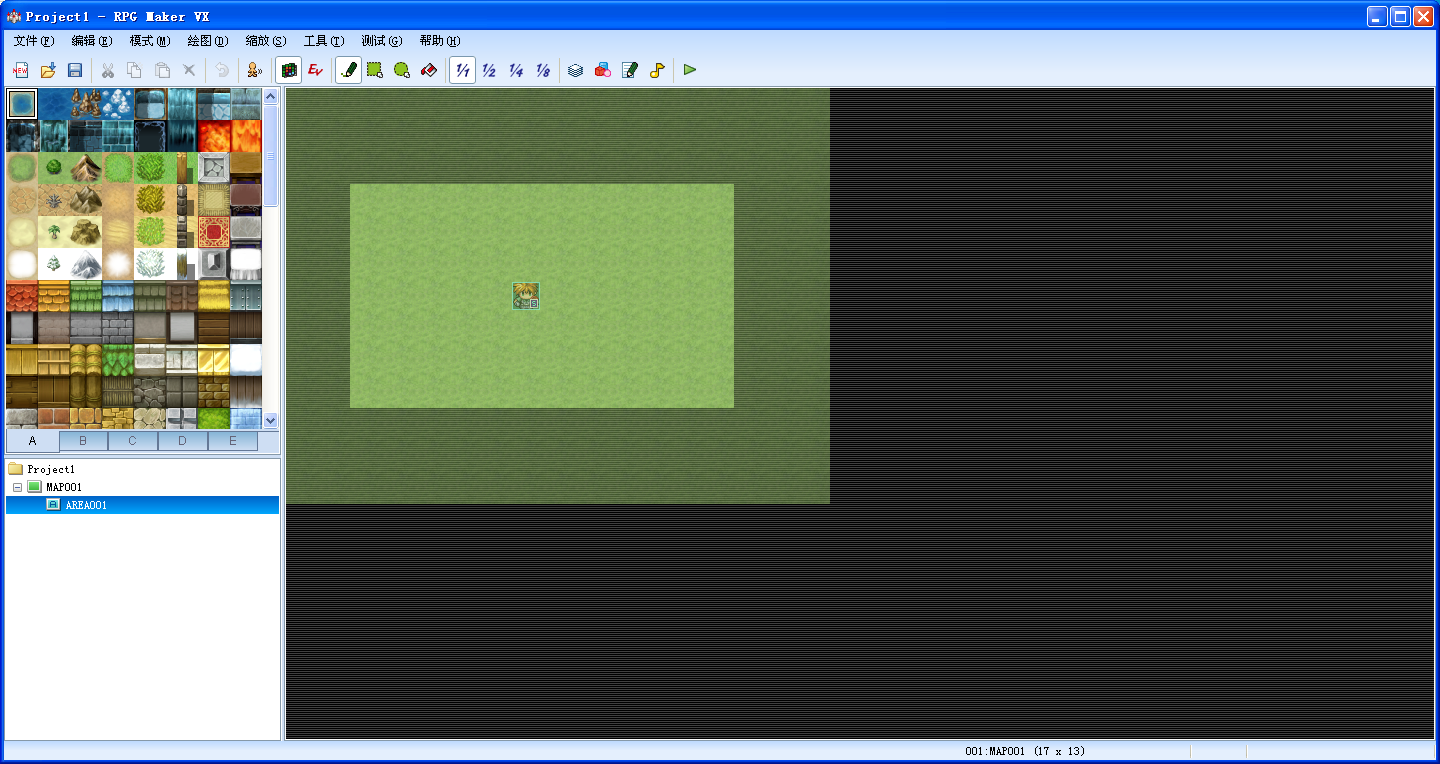Screen dimensions: 1440x764
Task: Select the flood fill bucket tool
Action: (x=429, y=70)
